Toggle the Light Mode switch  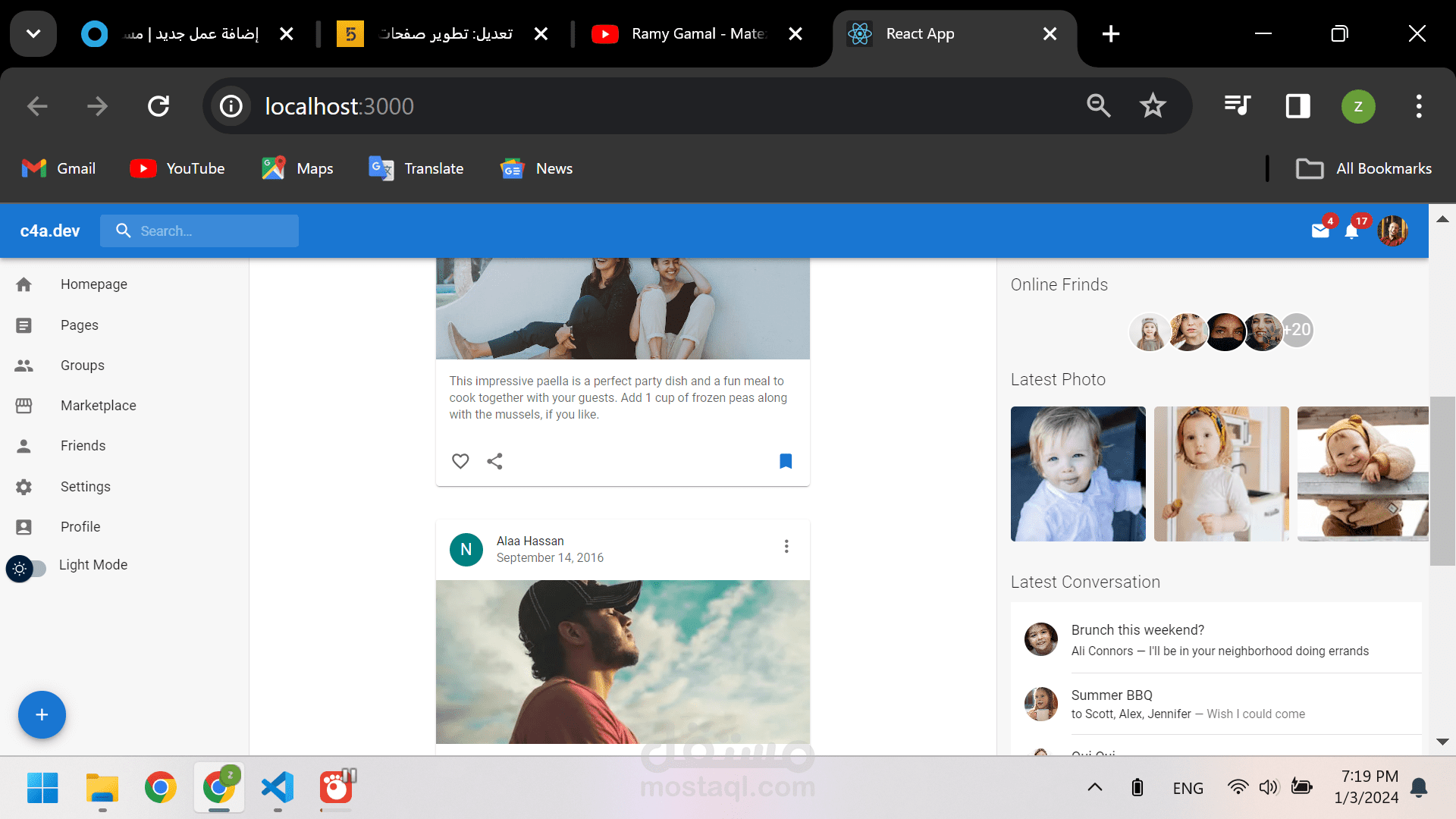(27, 568)
